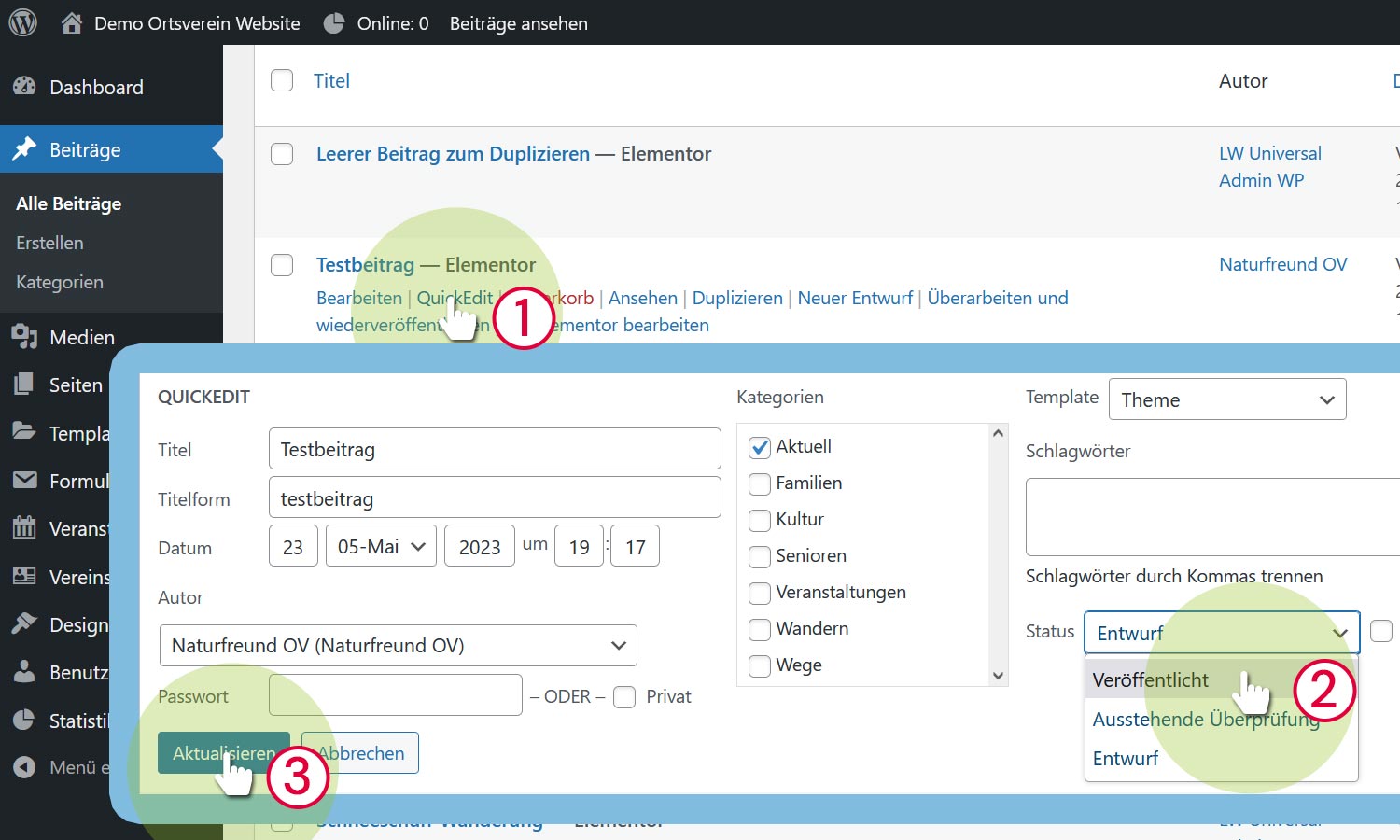The height and width of the screenshot is (840, 1400).
Task: Check the Senioren category
Action: tap(760, 556)
